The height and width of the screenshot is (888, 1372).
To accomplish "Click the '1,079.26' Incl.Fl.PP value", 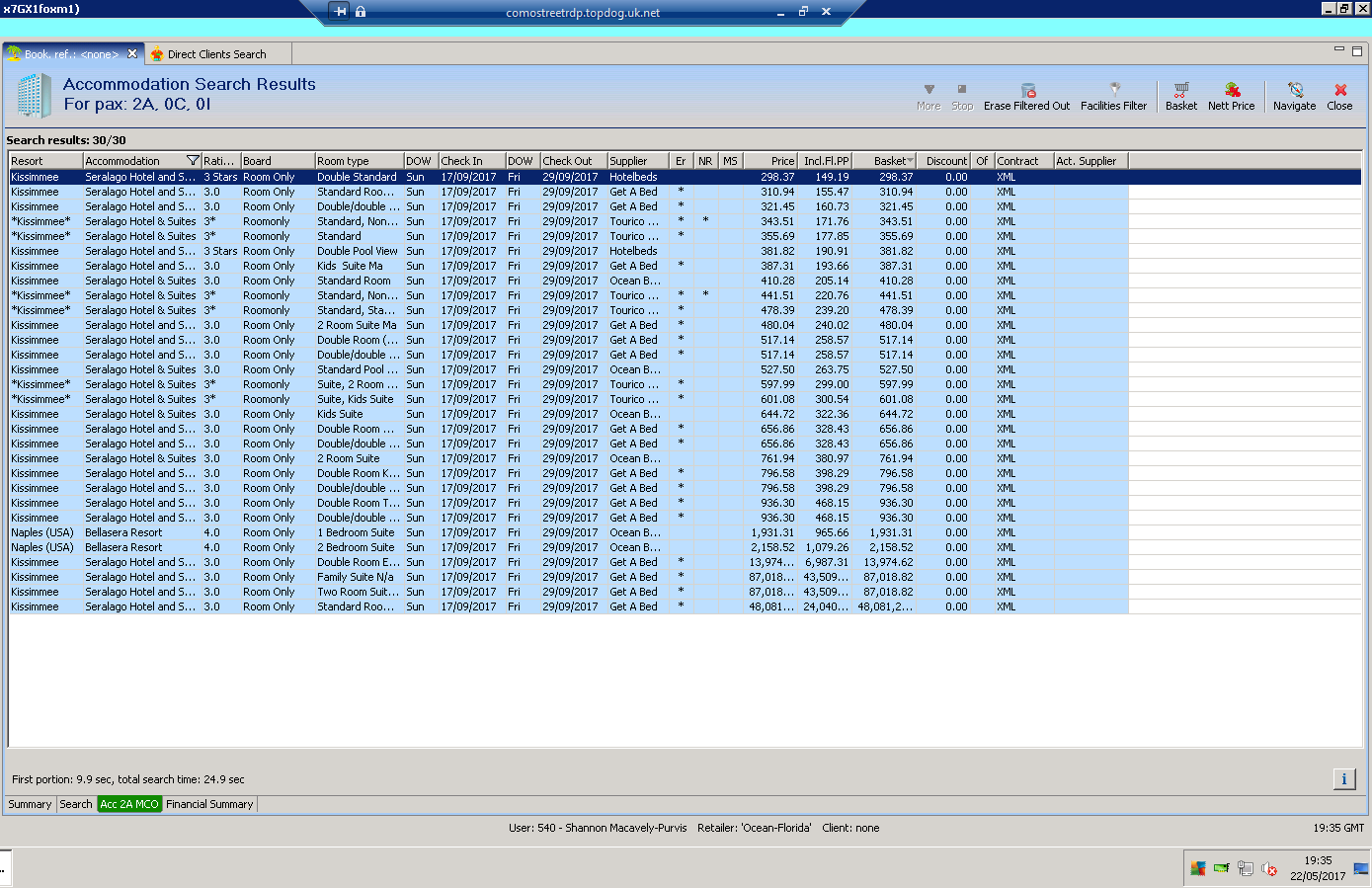I will click(x=828, y=547).
